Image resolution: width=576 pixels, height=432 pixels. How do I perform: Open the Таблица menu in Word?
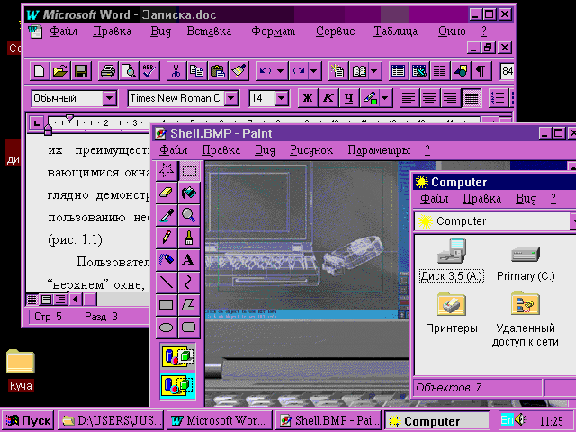pos(395,32)
